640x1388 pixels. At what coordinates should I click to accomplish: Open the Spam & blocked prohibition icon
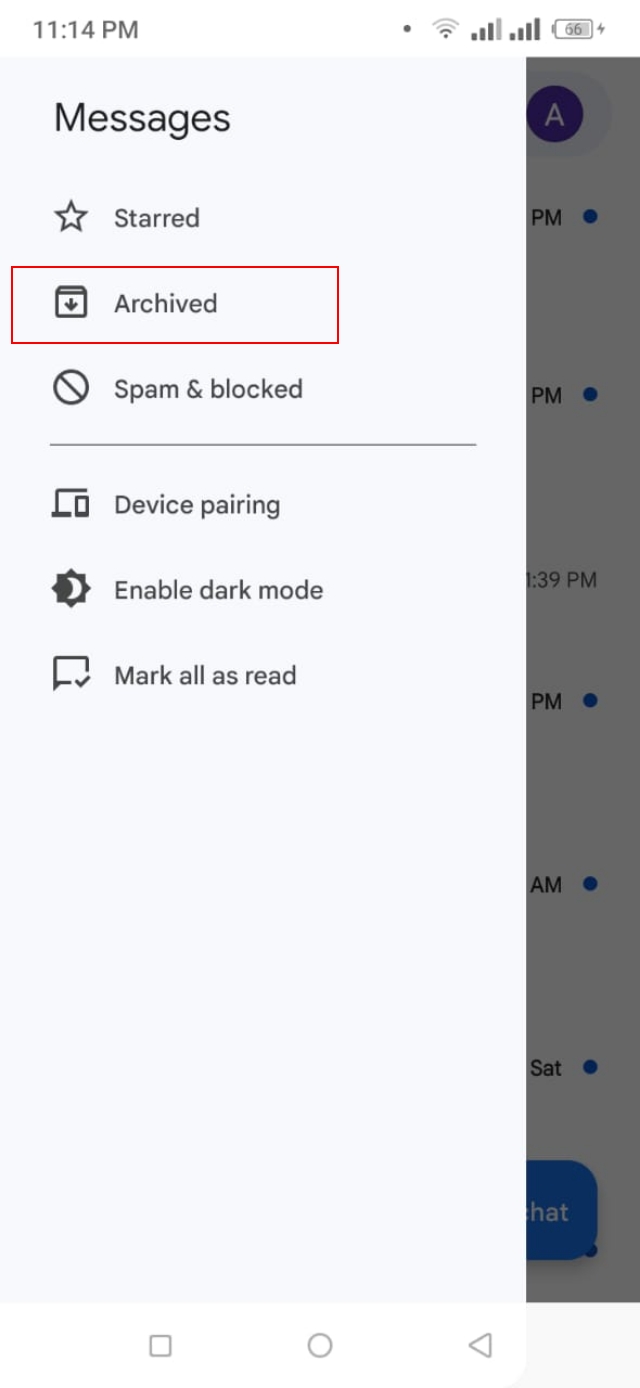(71, 389)
